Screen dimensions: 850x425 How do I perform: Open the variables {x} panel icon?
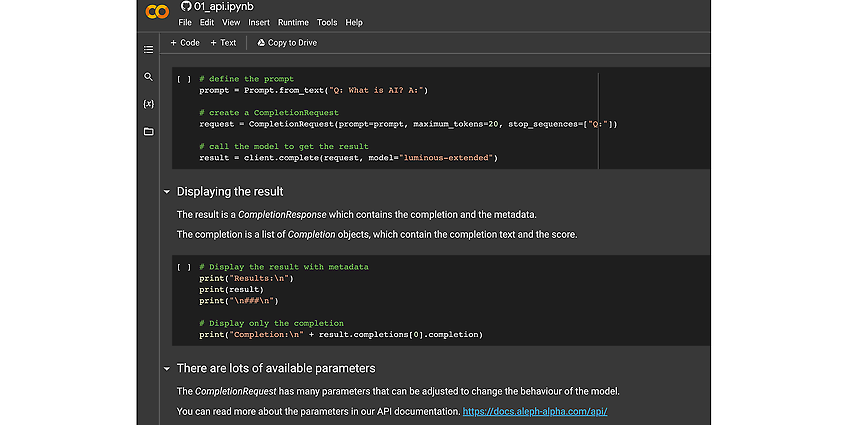coord(149,104)
